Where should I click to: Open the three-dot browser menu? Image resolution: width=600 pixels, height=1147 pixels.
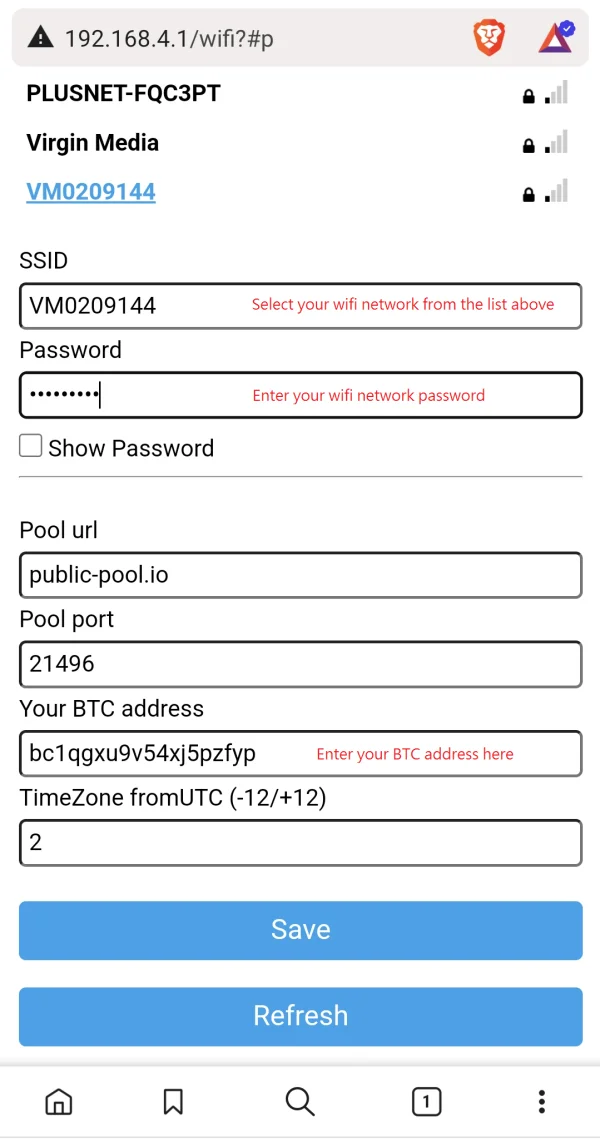click(x=541, y=1101)
